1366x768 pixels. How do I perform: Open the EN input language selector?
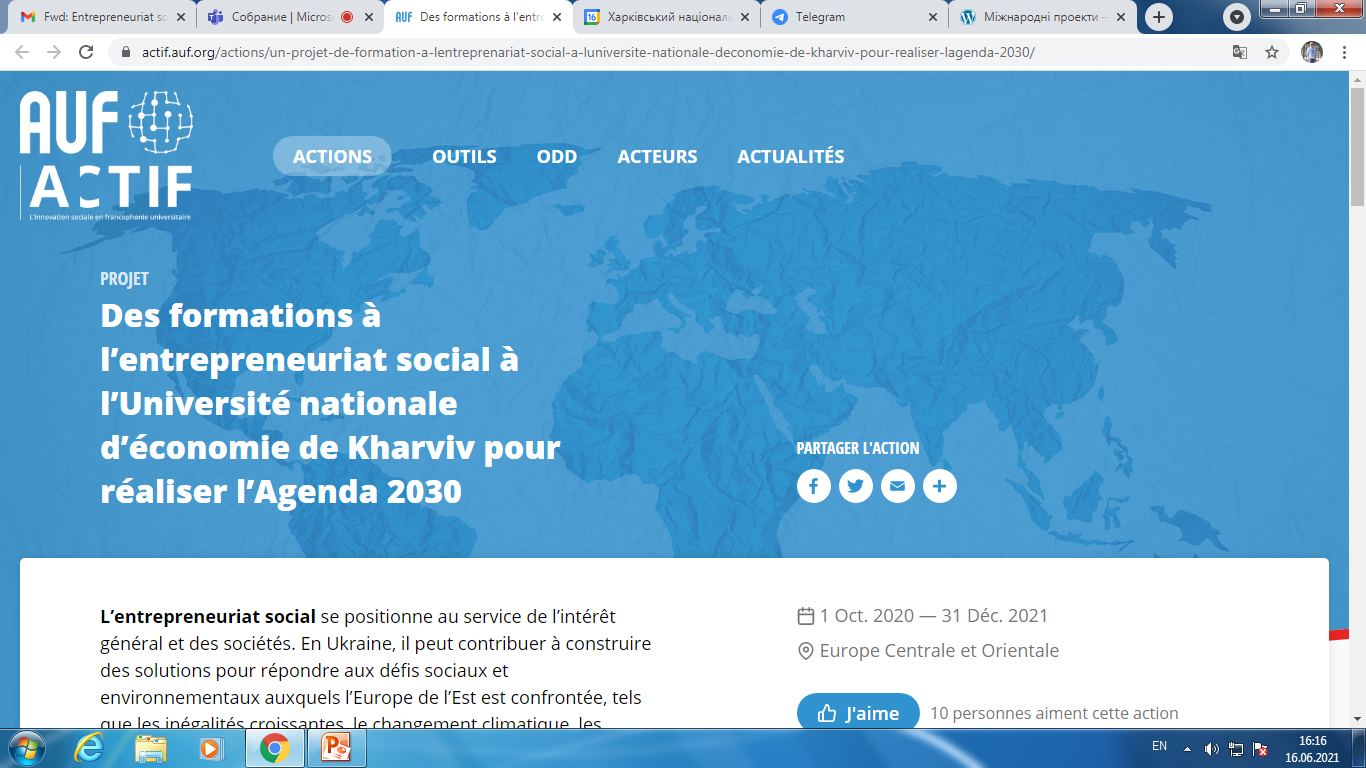coord(1159,746)
